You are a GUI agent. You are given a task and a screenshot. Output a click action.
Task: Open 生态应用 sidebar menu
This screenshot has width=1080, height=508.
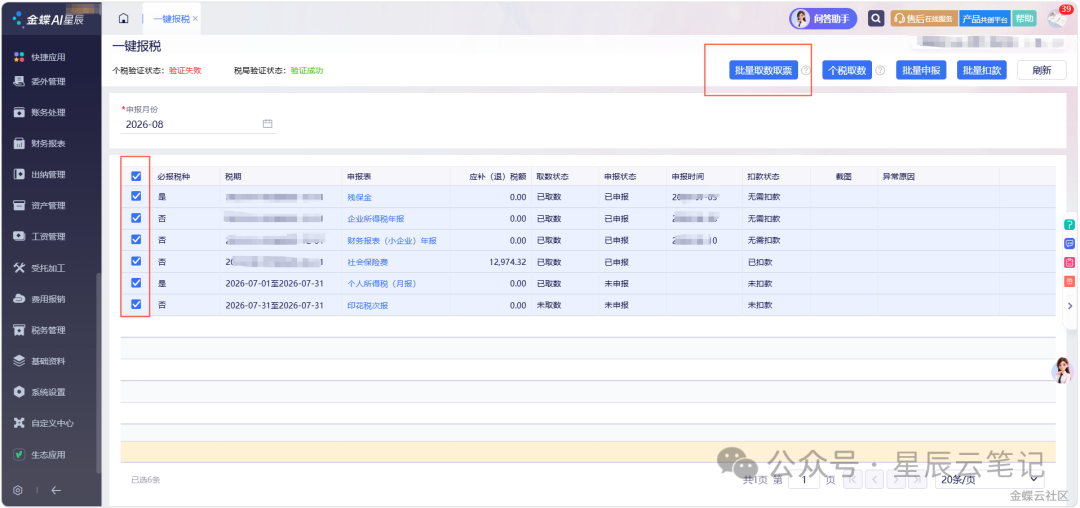tap(48, 454)
